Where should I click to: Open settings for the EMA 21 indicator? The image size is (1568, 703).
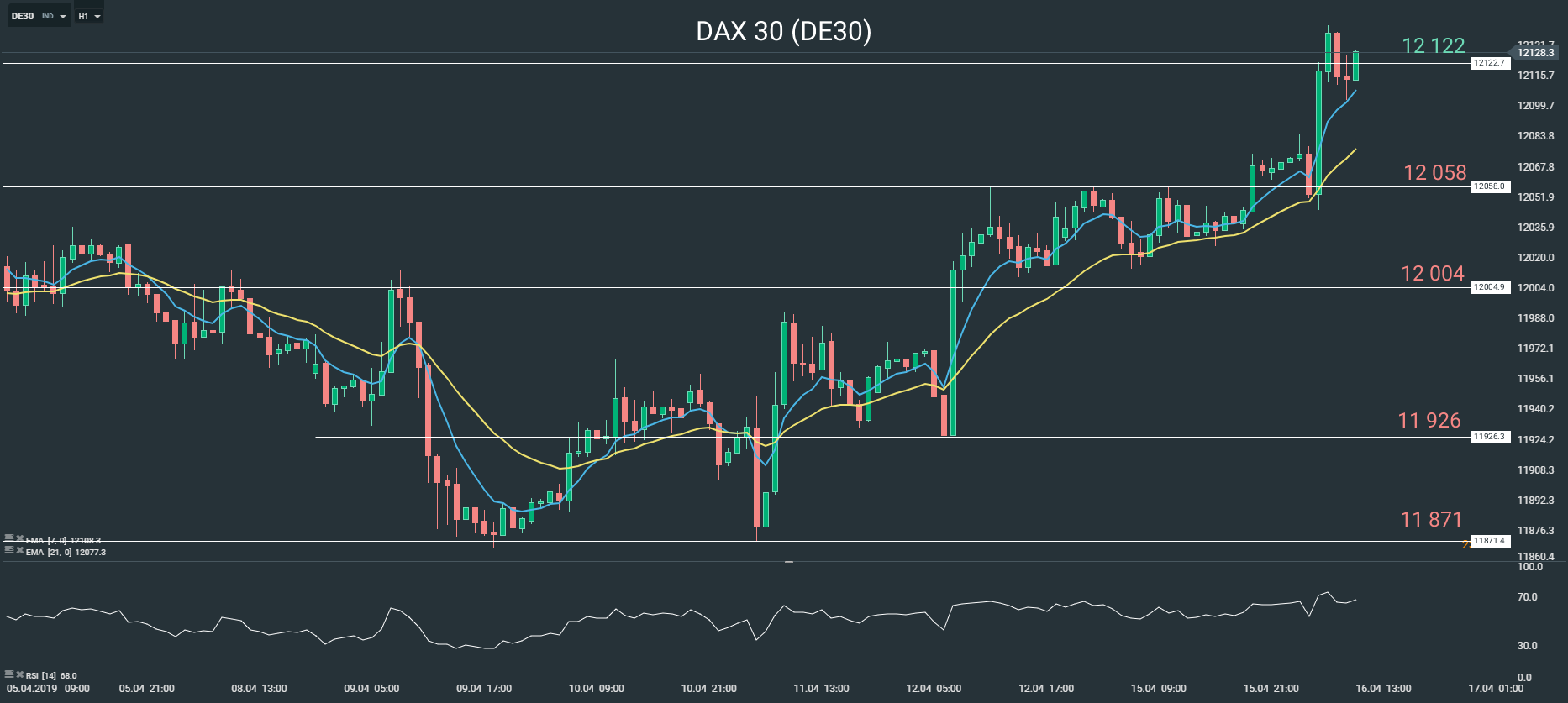coord(9,550)
